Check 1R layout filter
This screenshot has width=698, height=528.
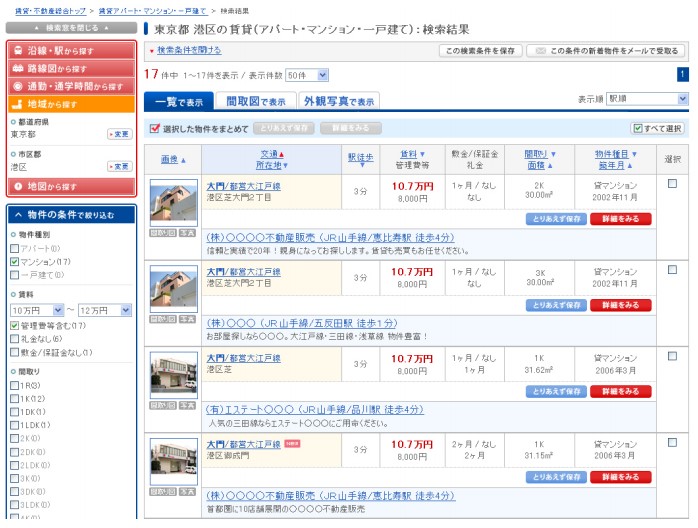(x=15, y=386)
